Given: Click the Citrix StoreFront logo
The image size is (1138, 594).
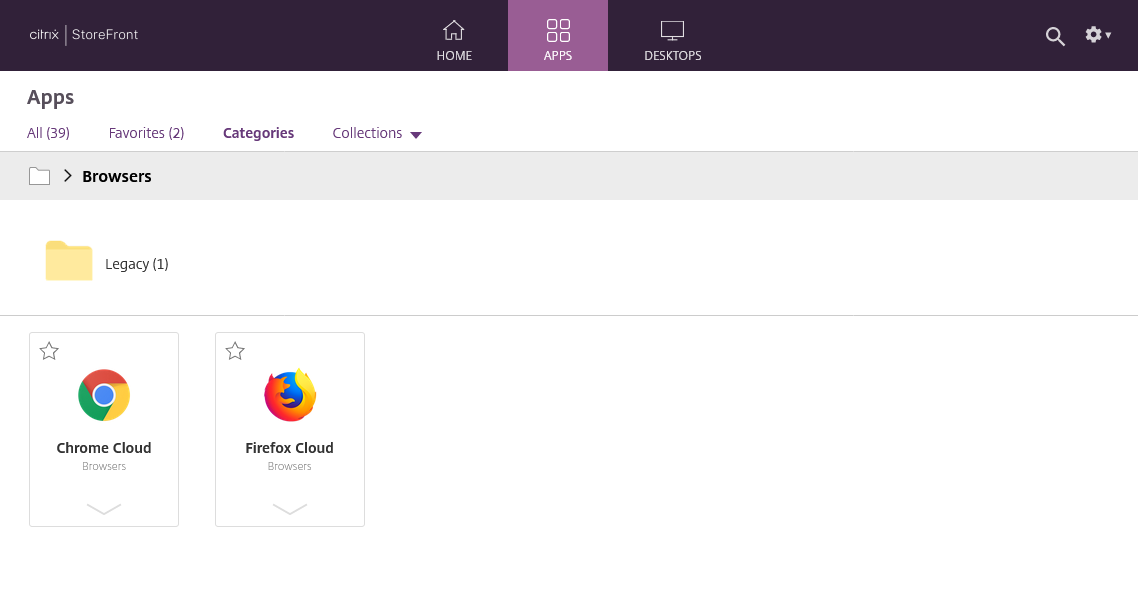Looking at the screenshot, I should [84, 35].
